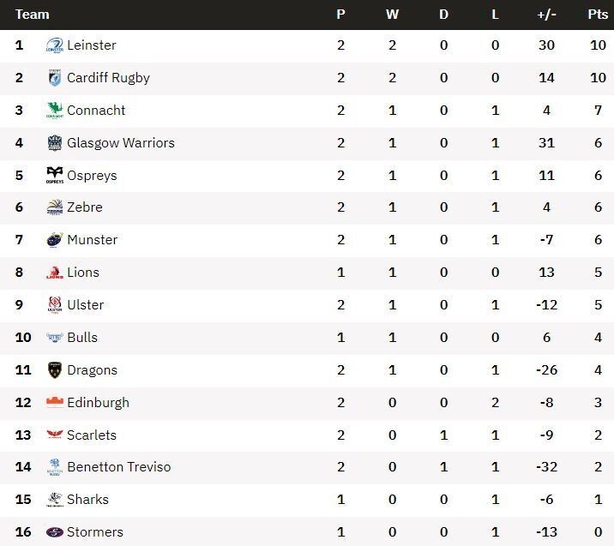
Task: Sort by the +/- column header
Action: [x=546, y=14]
